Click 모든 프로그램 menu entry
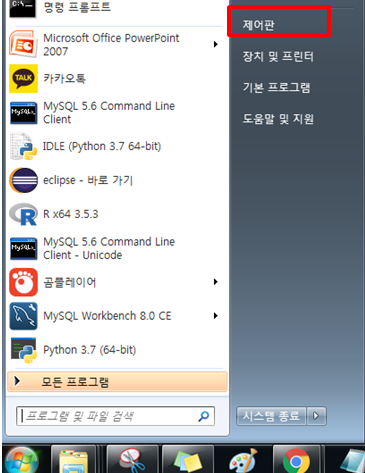Image resolution: width=365 pixels, height=473 pixels. coord(117,382)
